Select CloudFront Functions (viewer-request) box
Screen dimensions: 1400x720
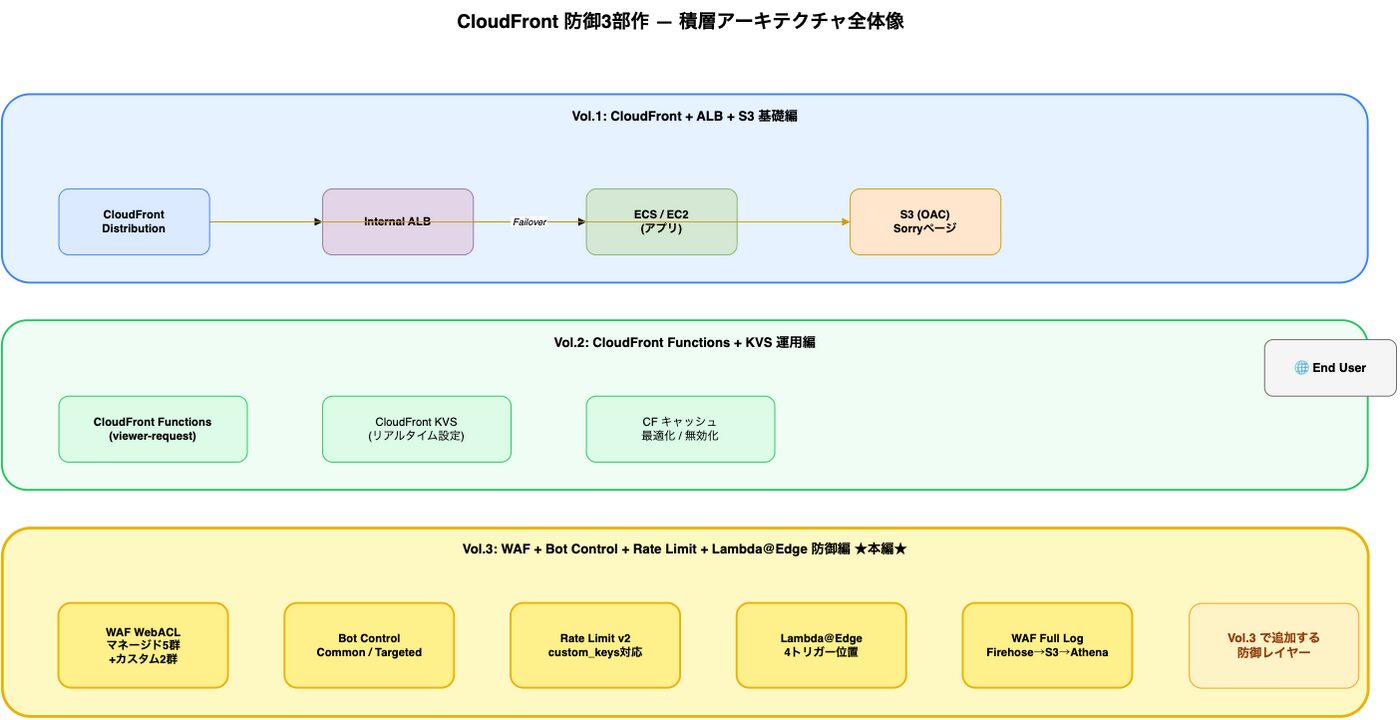(153, 429)
